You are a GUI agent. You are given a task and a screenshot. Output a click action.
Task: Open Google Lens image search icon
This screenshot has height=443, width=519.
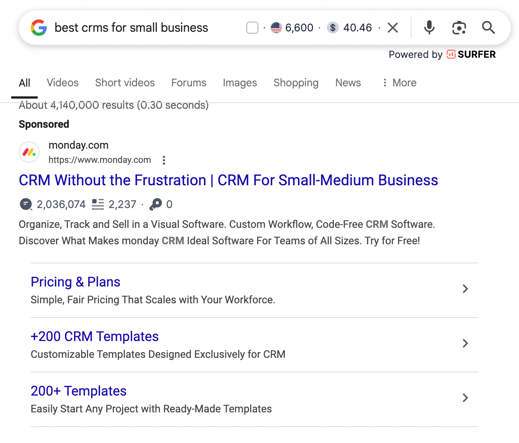[x=459, y=28]
